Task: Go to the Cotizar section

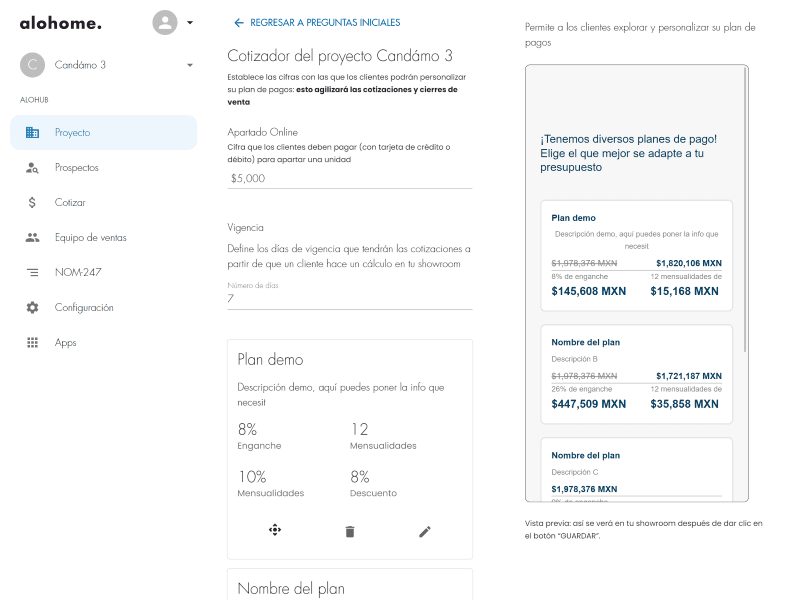Action: 104,203
